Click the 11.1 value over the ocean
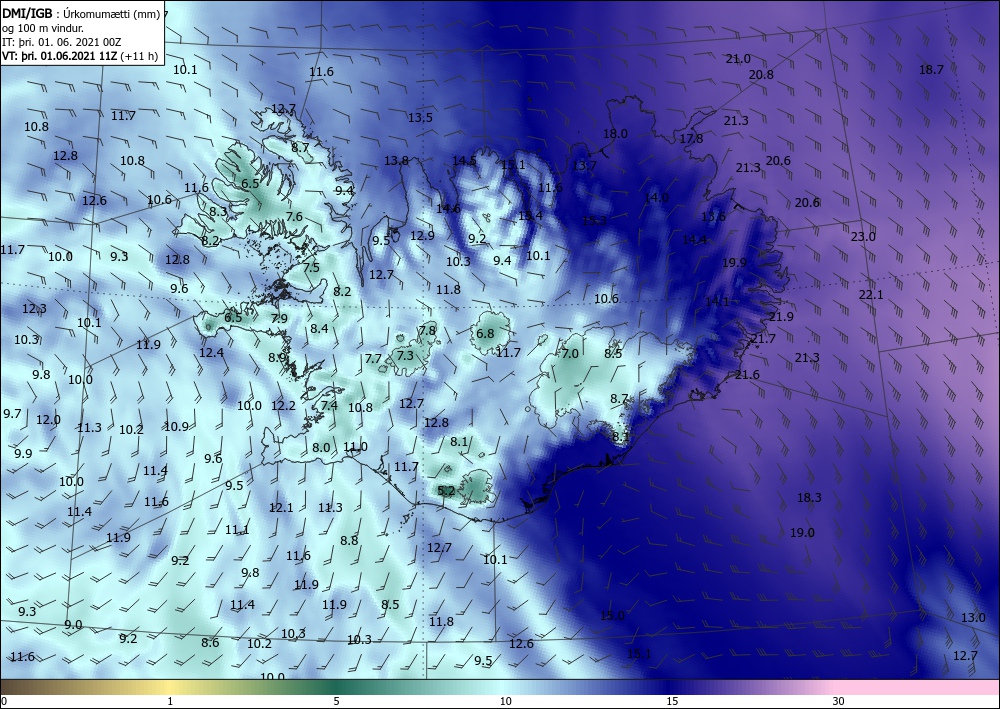 pyautogui.click(x=237, y=530)
